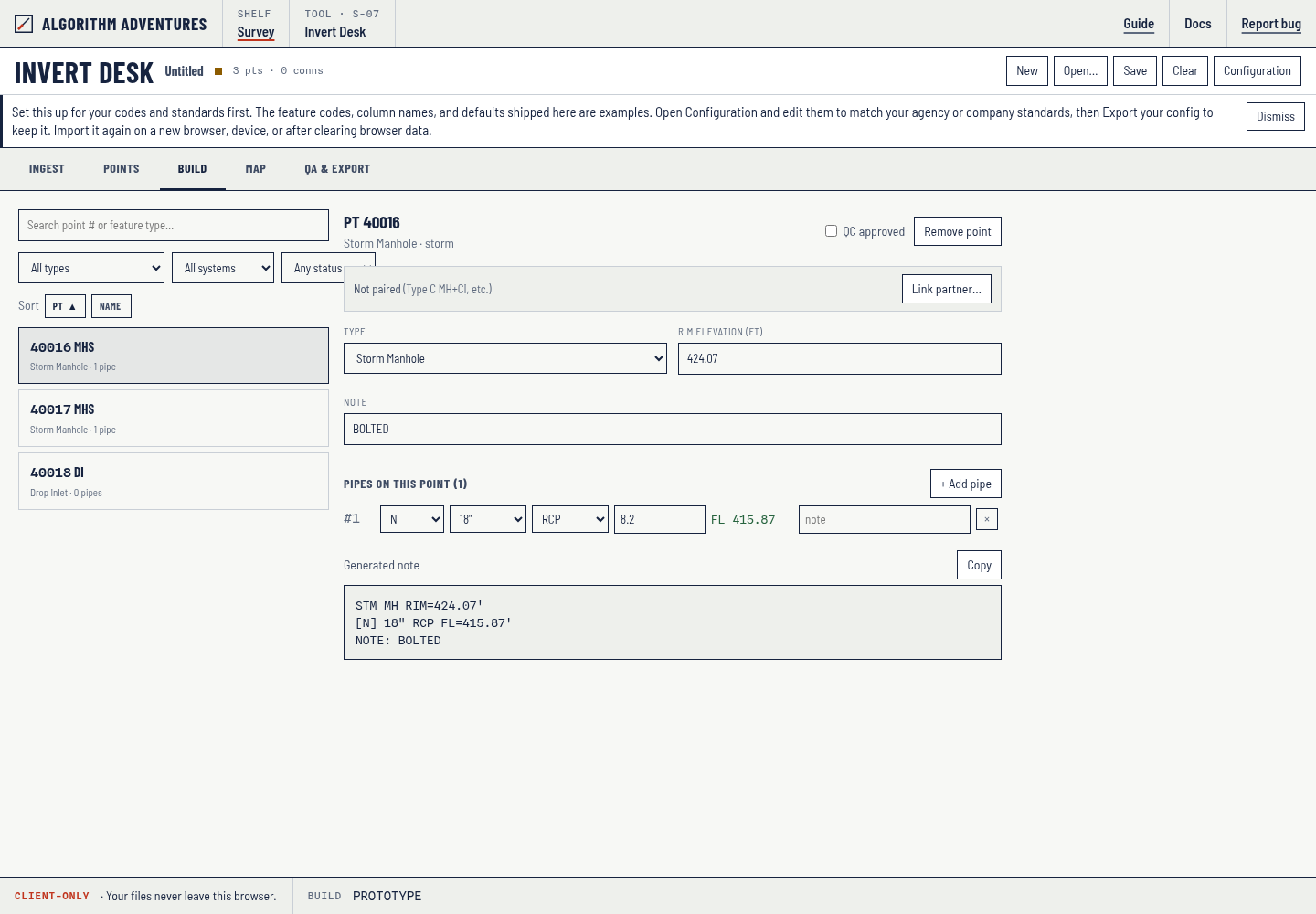The height and width of the screenshot is (914, 1316).
Task: Select point 40016 MHS in list
Action: pyautogui.click(x=174, y=356)
